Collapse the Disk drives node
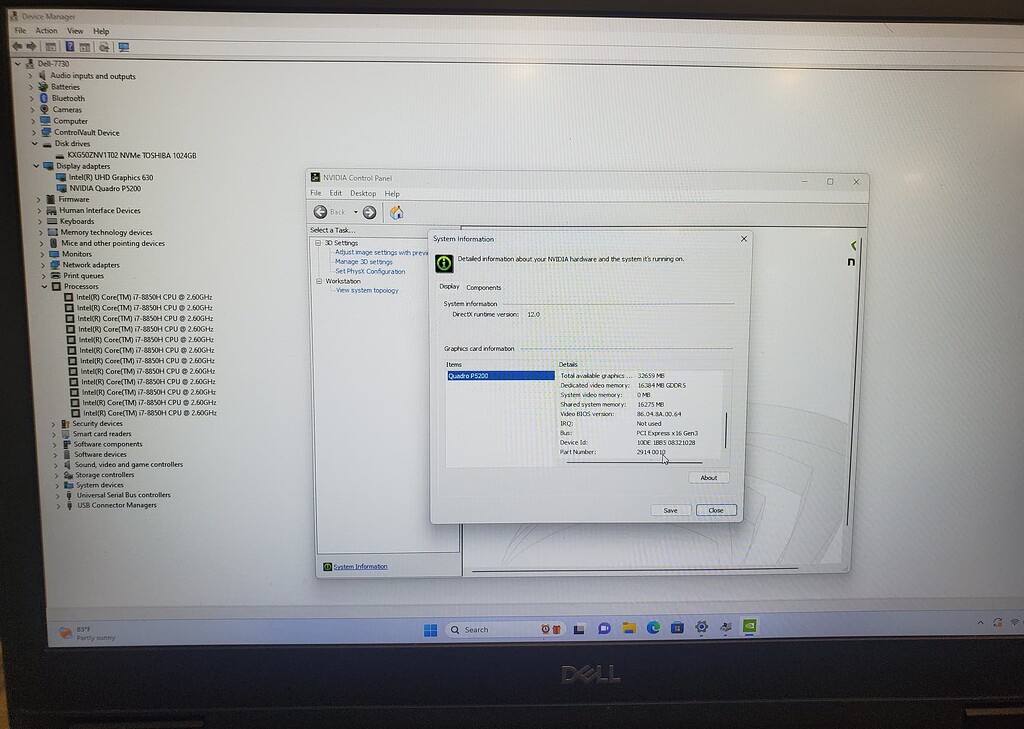 point(35,144)
